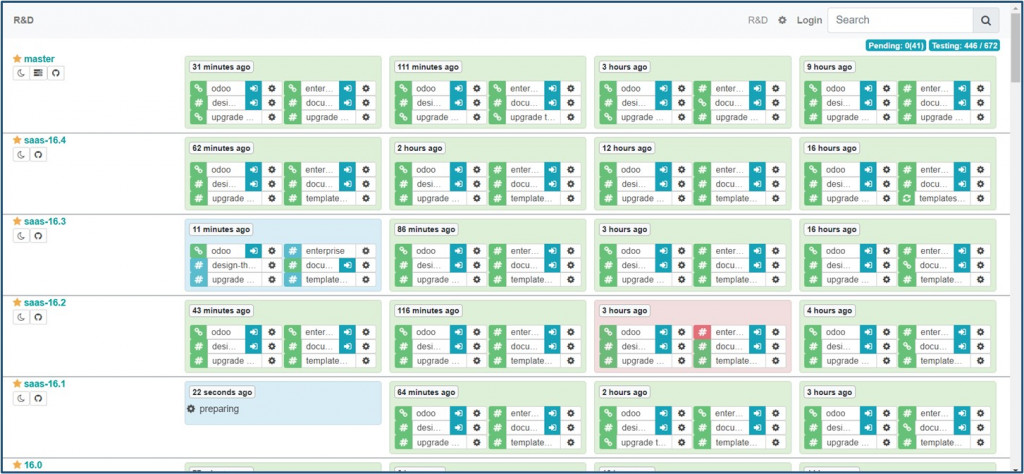The height and width of the screenshot is (474, 1024).
Task: Sign in to odoo build, saas-16.1 2 hours ago
Action: (x=663, y=413)
